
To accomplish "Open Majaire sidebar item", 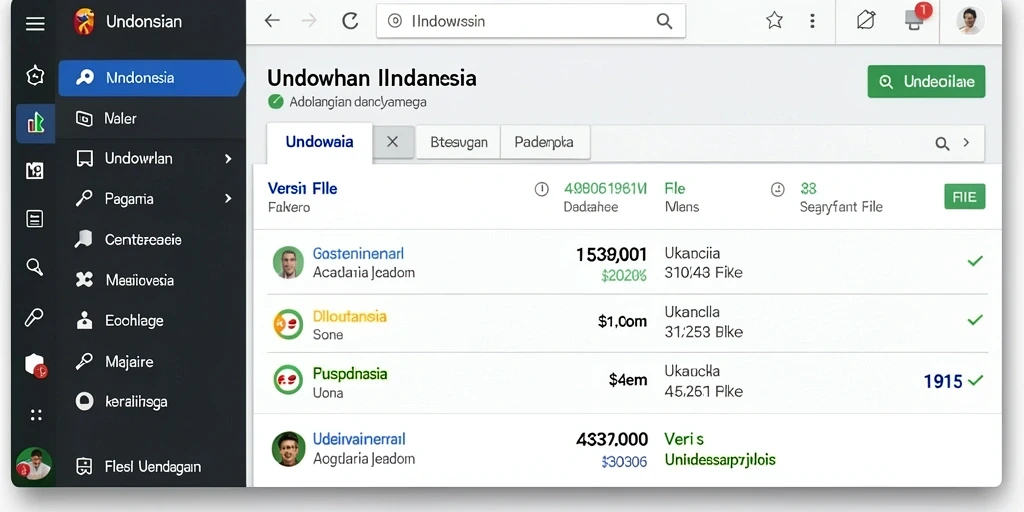I will tap(151, 361).
